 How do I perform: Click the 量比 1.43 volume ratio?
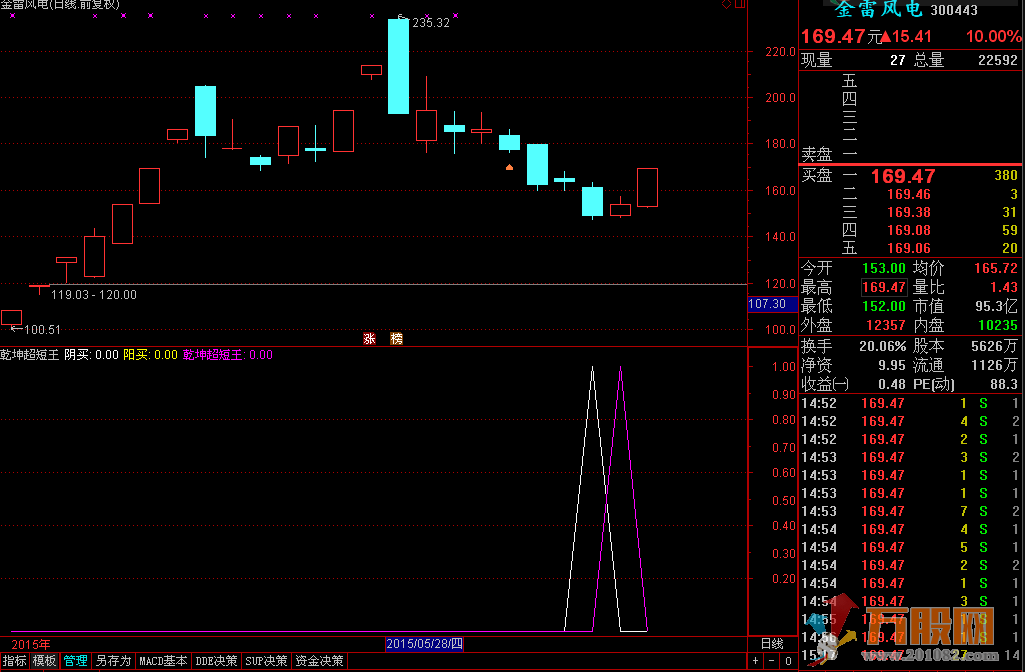tap(1004, 287)
